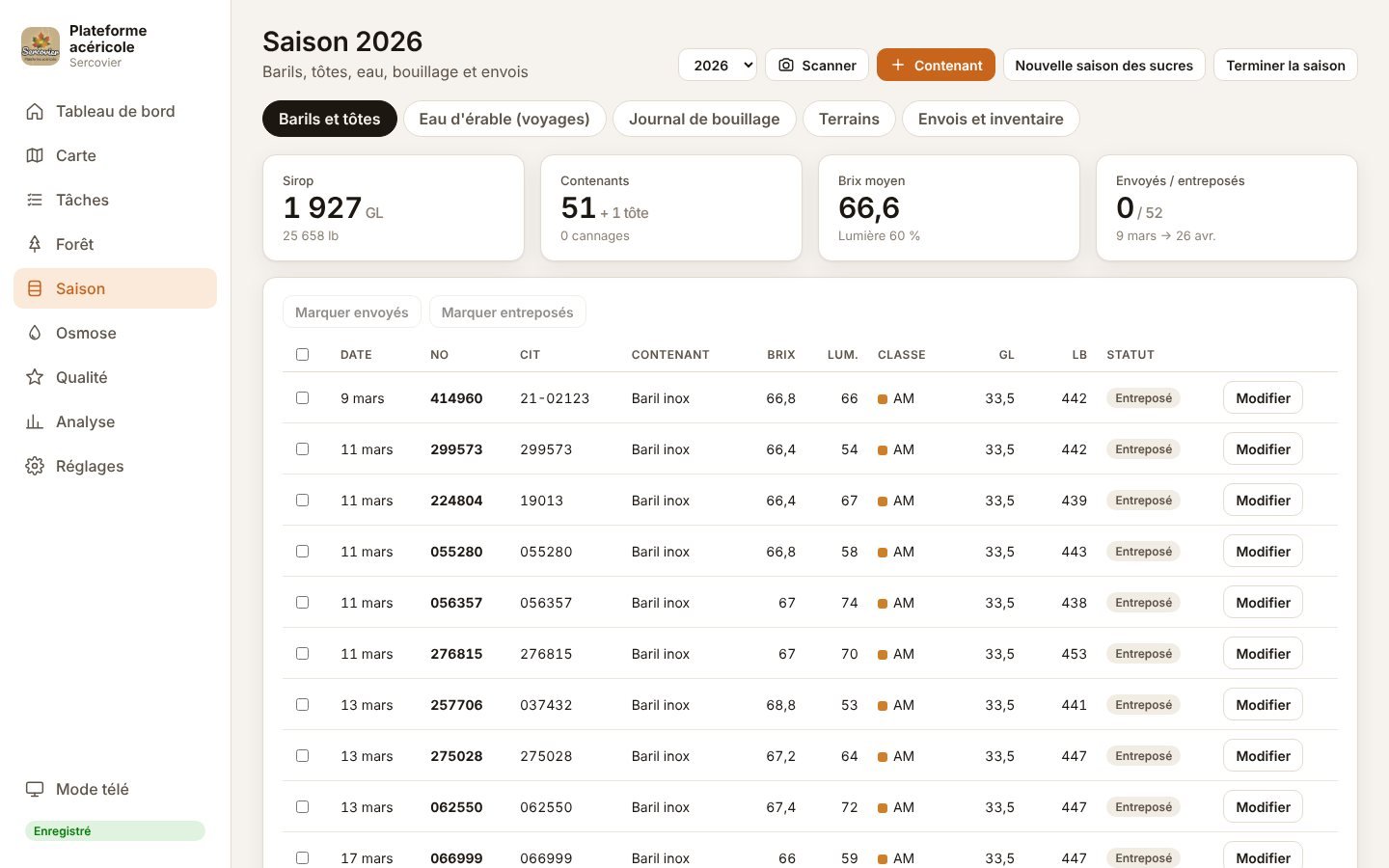Tick the checkbox for barrel 055280
This screenshot has height=868, width=1389.
point(302,551)
